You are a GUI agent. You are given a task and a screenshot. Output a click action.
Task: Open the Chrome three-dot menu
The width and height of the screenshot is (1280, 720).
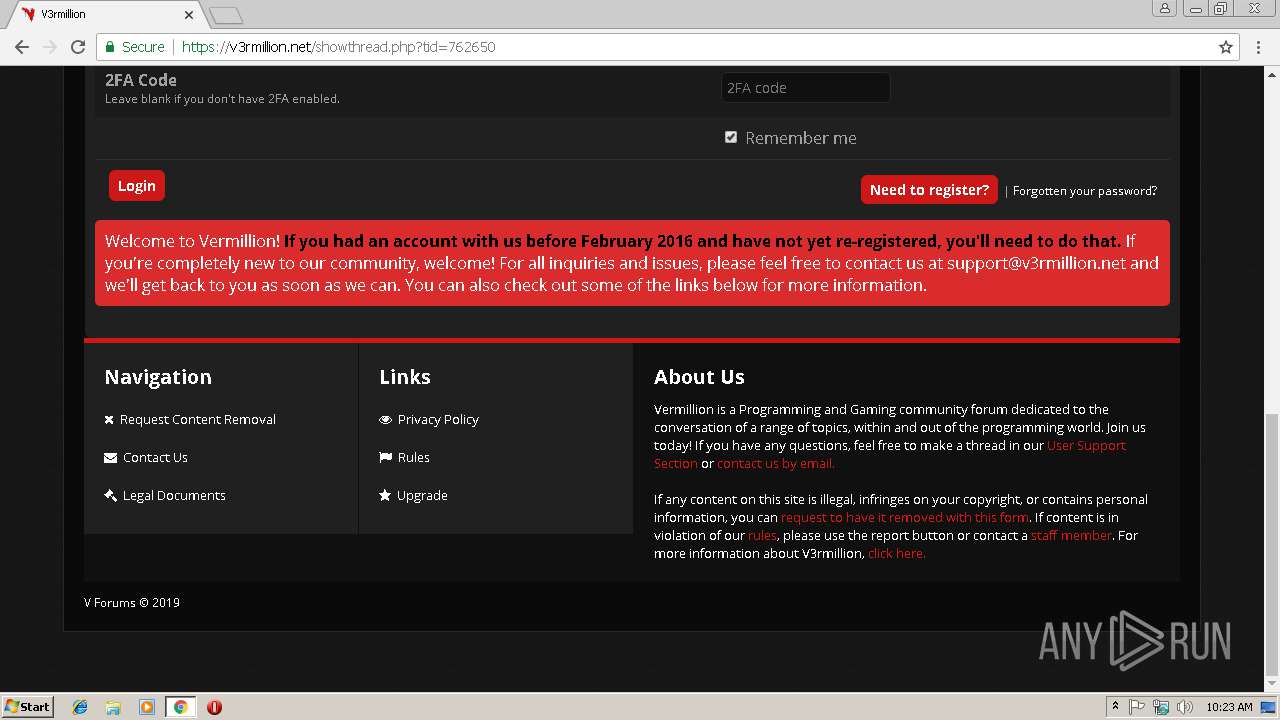1258,47
